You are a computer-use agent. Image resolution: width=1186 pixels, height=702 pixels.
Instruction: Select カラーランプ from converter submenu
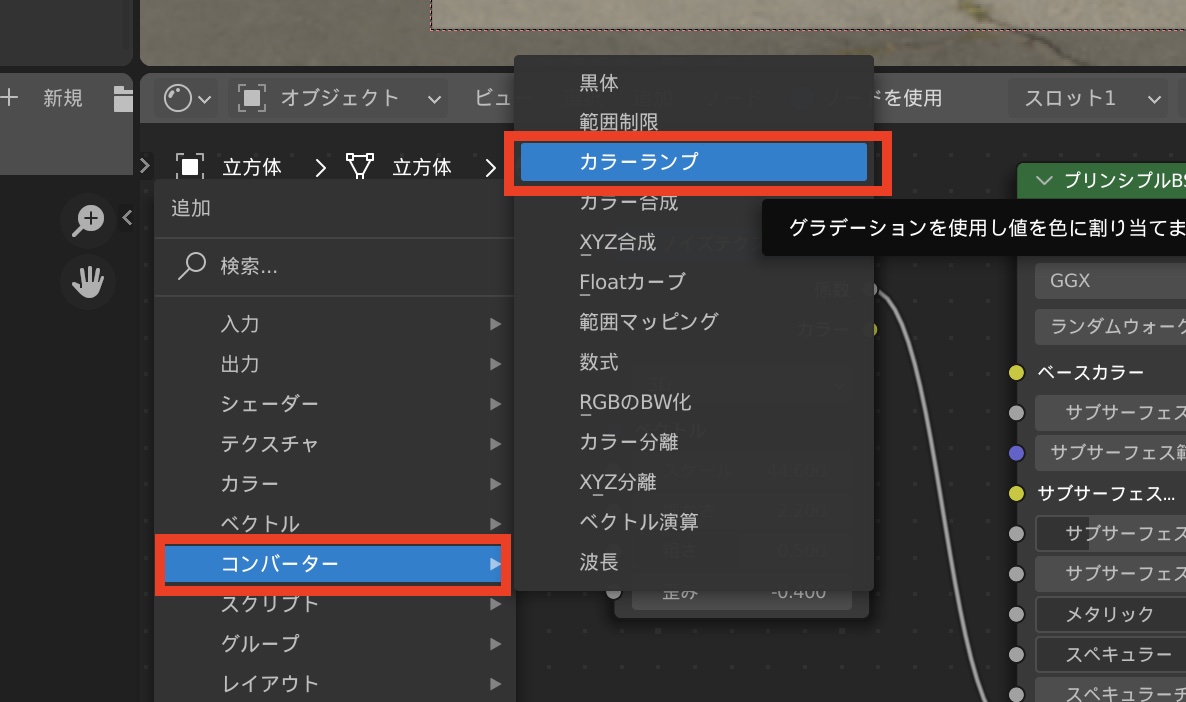pos(694,162)
